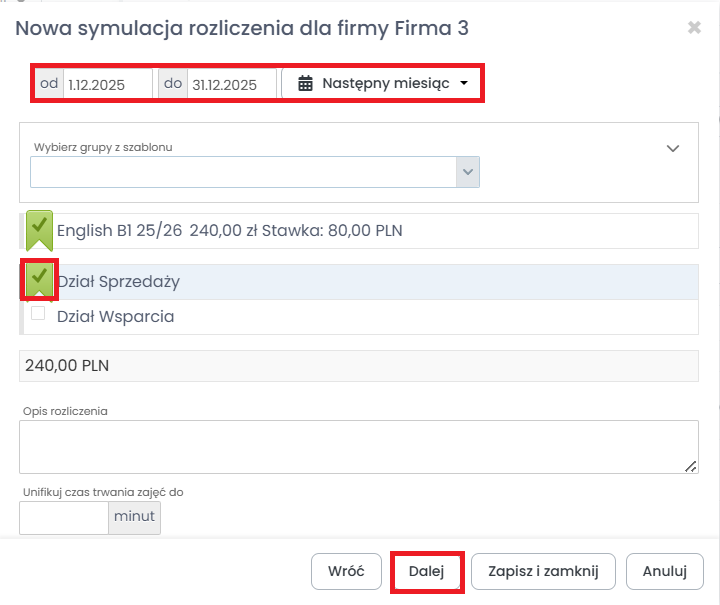Click the do end date field
Screen dimensions: 720x605
coord(231,85)
